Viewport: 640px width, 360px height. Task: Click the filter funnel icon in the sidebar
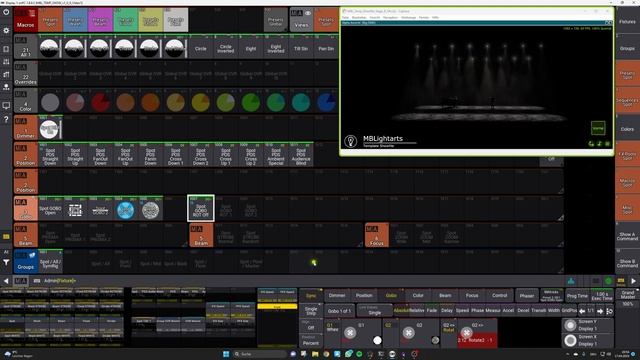[6, 262]
